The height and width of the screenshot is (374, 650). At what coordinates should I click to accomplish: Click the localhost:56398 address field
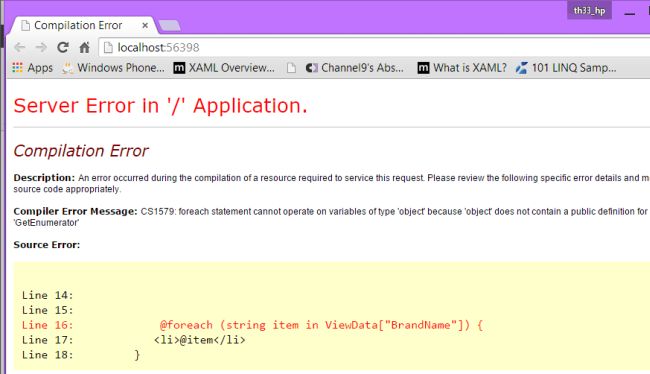click(373, 48)
